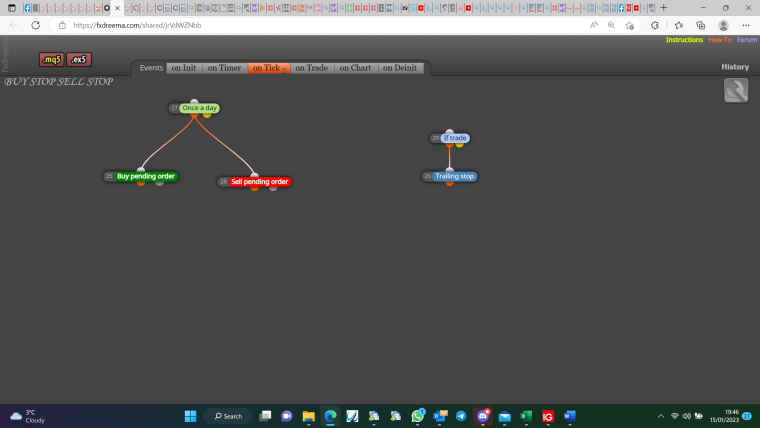Select the Buy pending order block
Screen dimensions: 760x428
(145, 176)
